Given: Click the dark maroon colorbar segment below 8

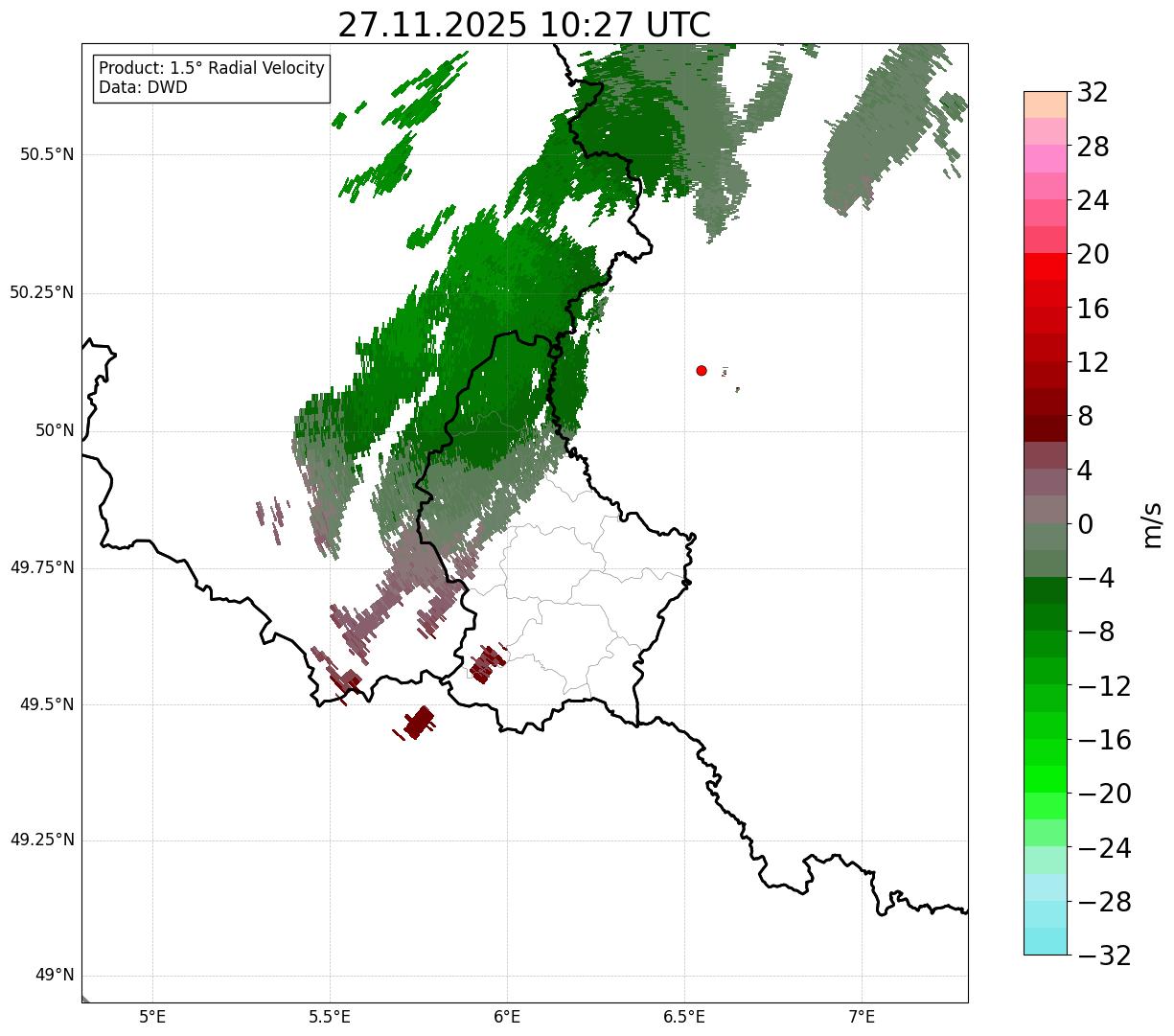Looking at the screenshot, I should coord(1046,428).
